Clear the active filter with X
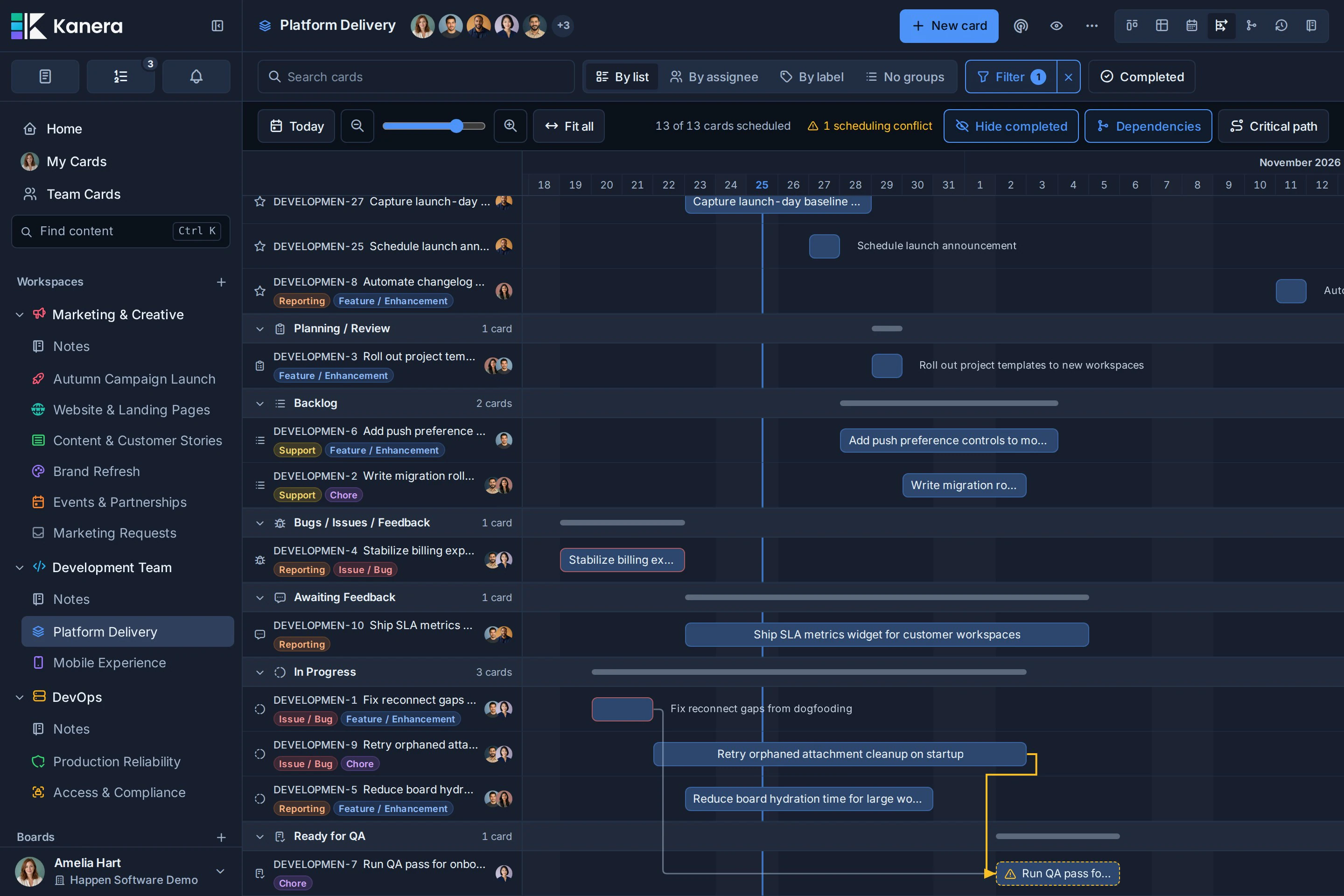 point(1069,77)
